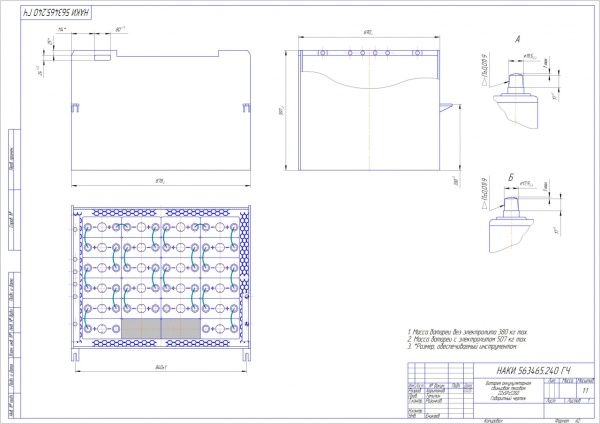Select note 3 about tool-provided dimension
Viewport: 600px width, 424px height.
[472, 346]
